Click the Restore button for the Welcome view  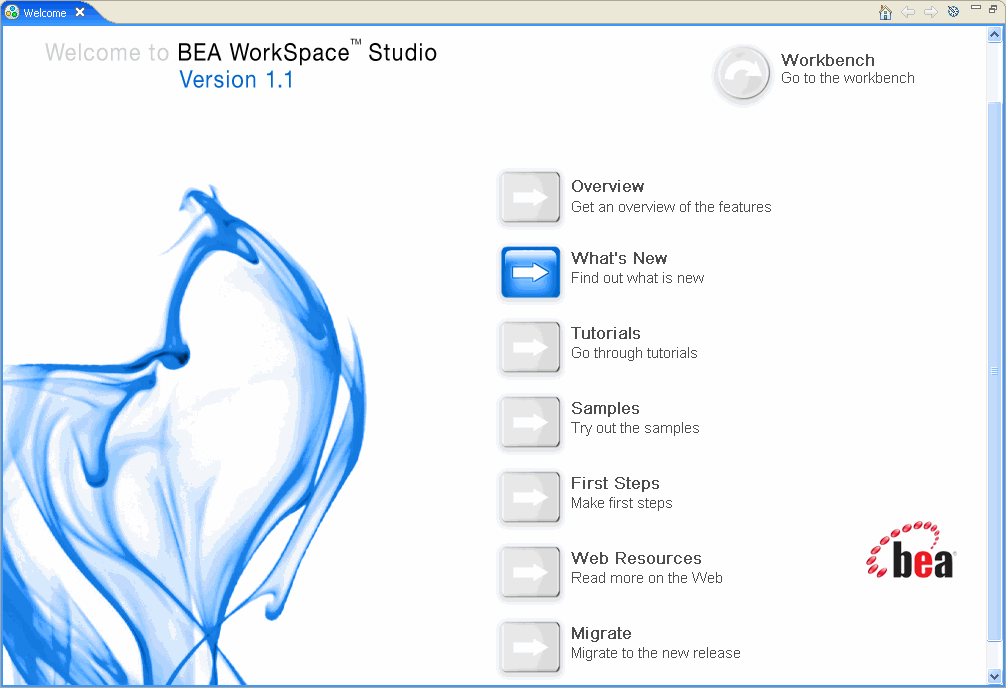[993, 8]
